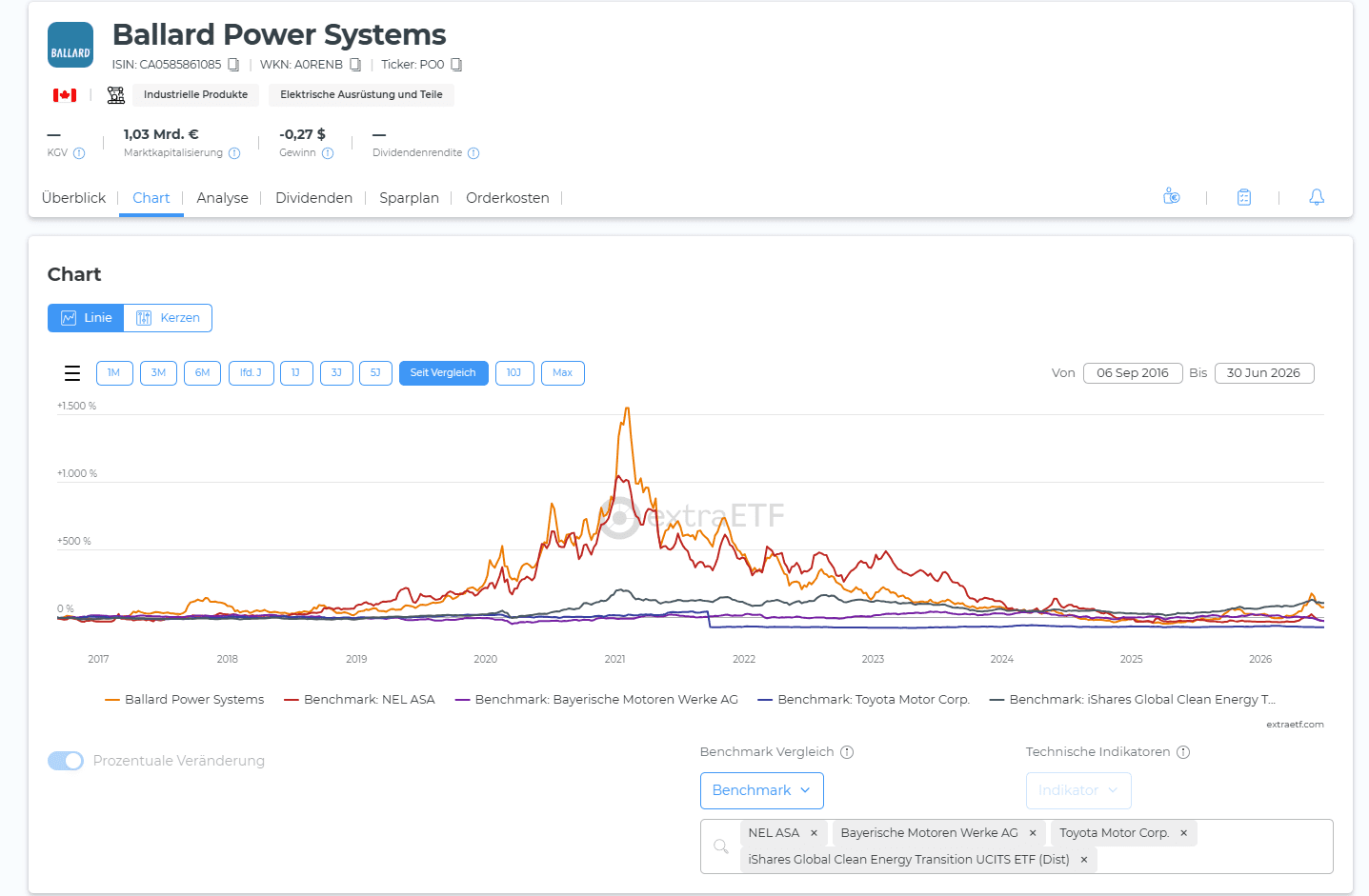Open the Dividenden tab
This screenshot has width=1369, height=896.
(313, 198)
